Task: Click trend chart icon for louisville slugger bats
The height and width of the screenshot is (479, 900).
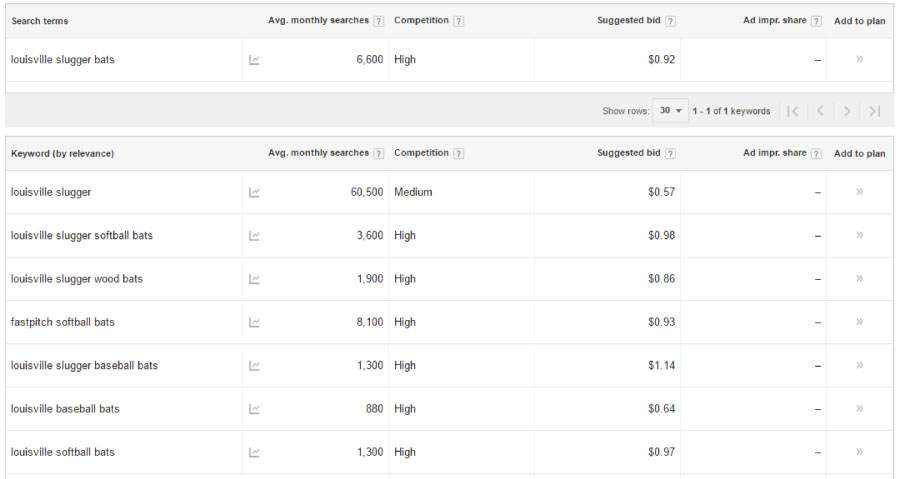Action: pyautogui.click(x=254, y=60)
